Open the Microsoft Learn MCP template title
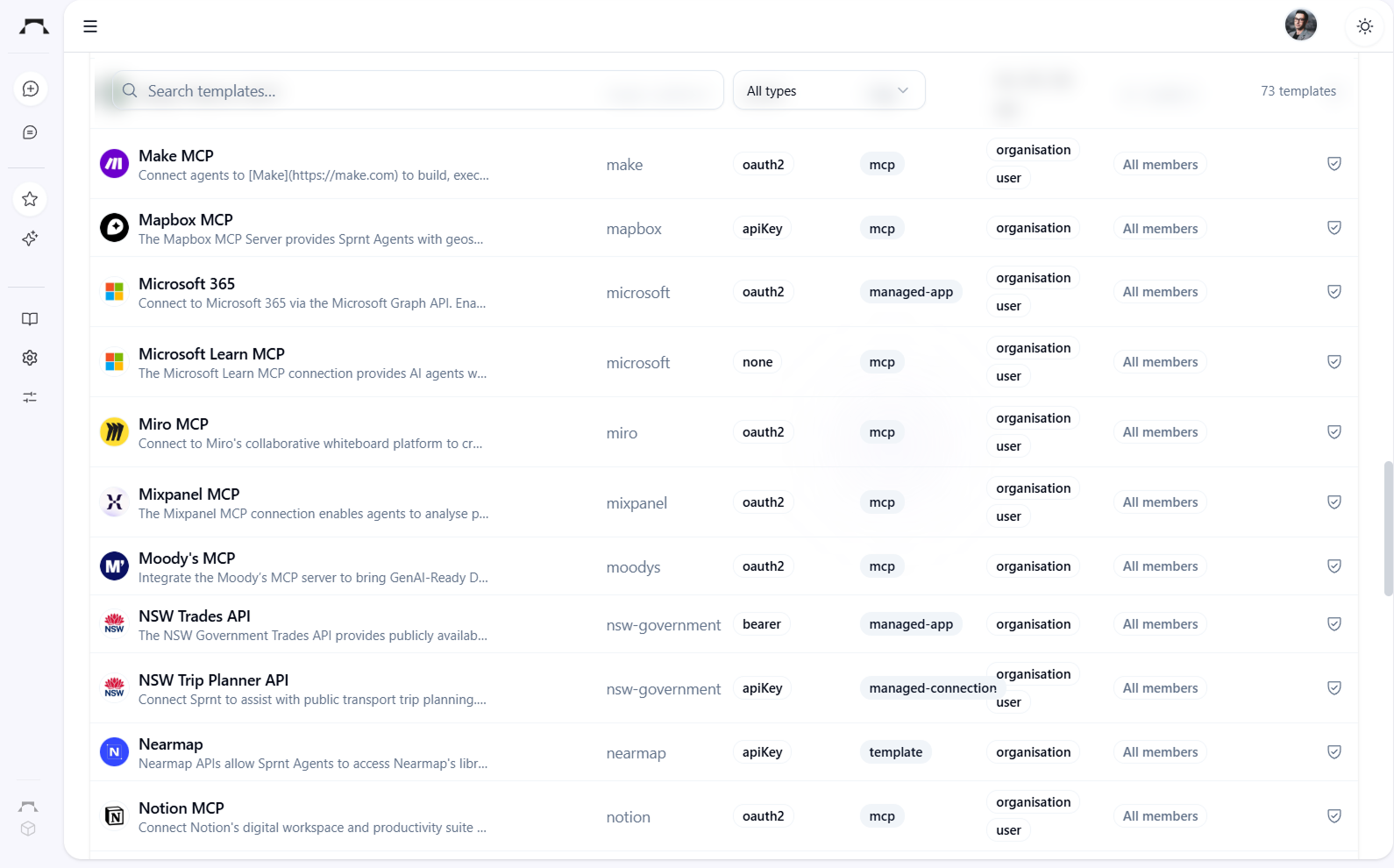The image size is (1394, 868). [x=211, y=353]
